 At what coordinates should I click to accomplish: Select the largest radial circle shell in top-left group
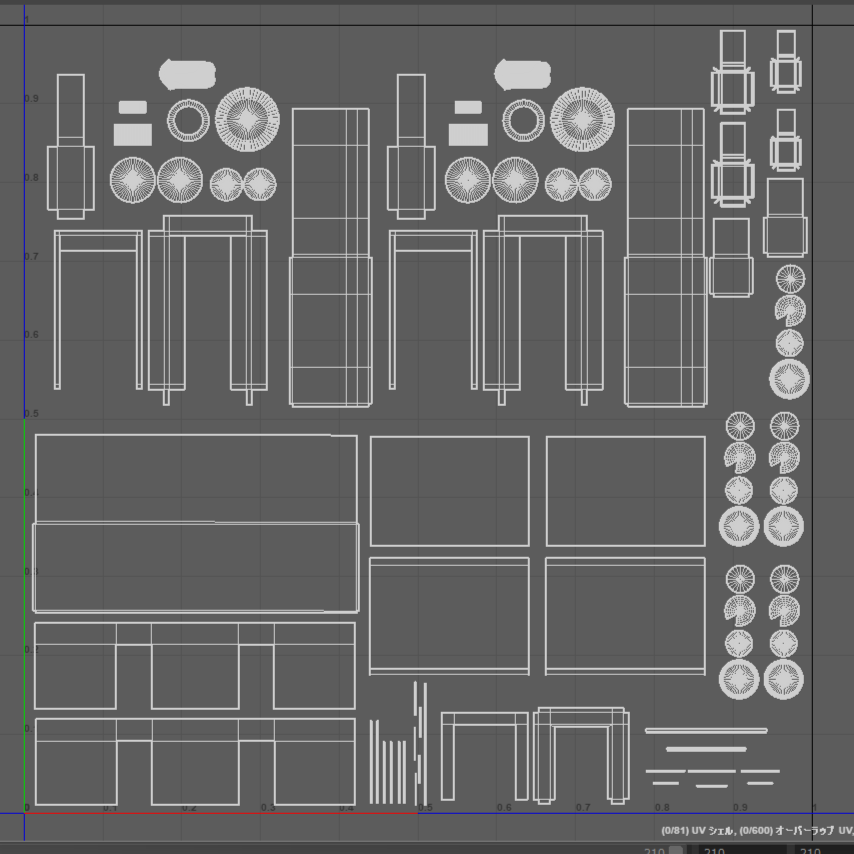pos(247,119)
